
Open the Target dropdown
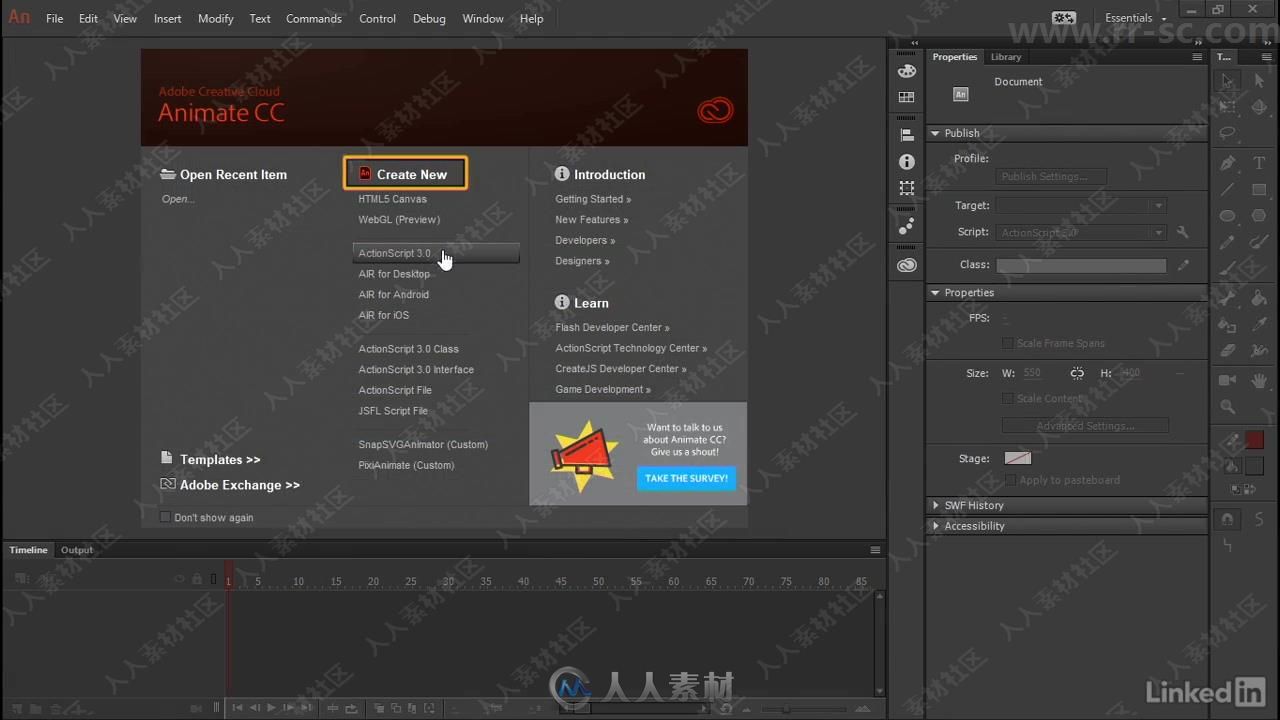pos(1081,205)
